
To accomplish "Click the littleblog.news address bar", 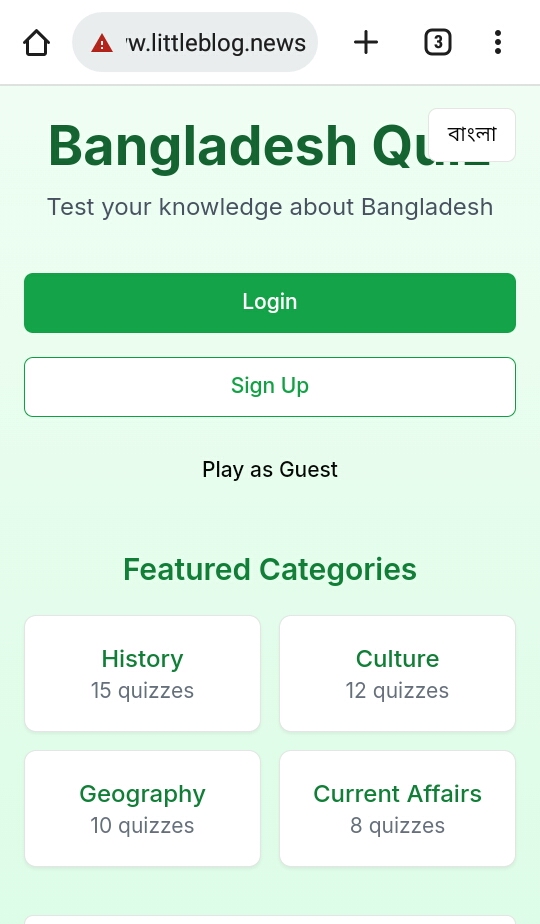I will (x=195, y=42).
